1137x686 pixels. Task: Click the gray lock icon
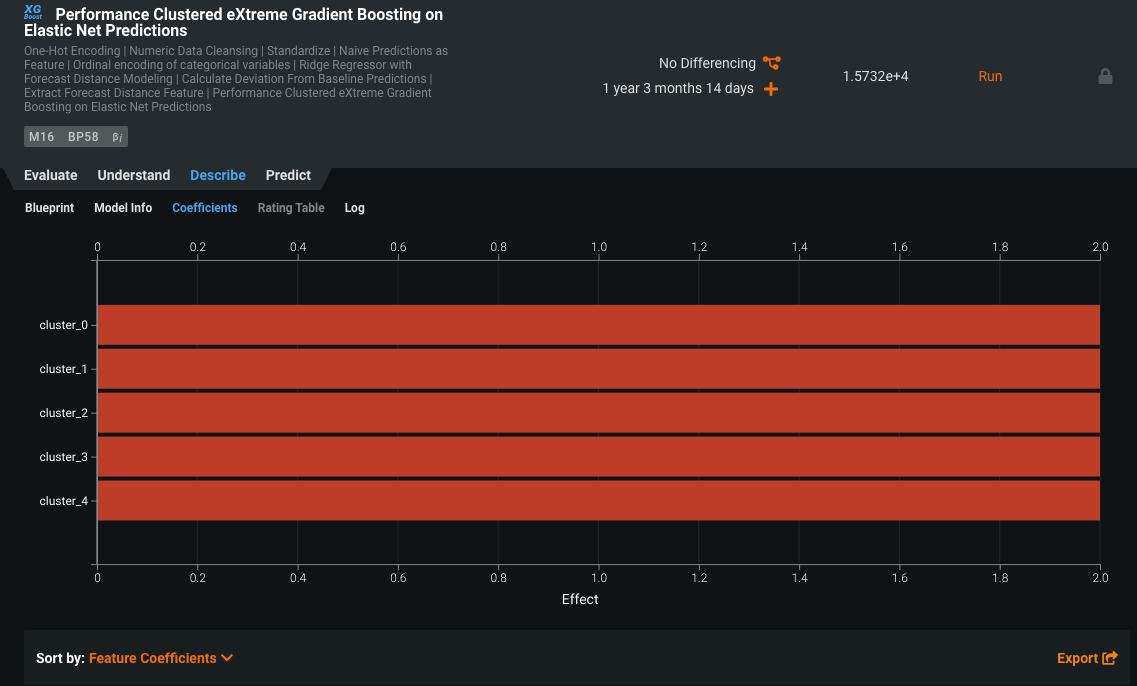click(1105, 76)
